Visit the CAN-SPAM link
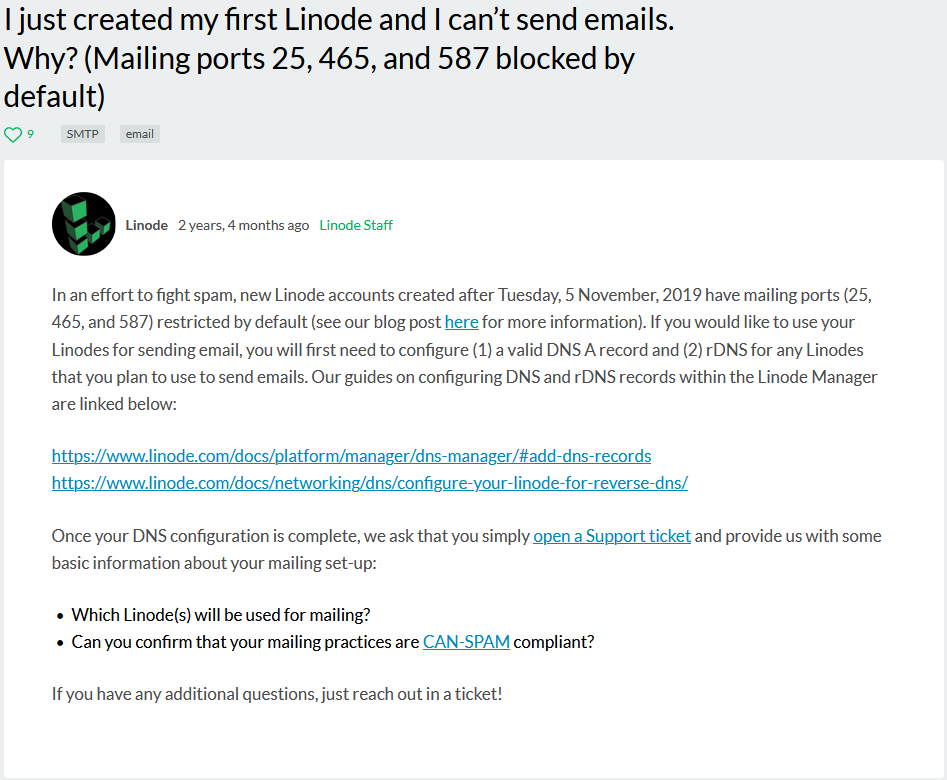 [466, 642]
